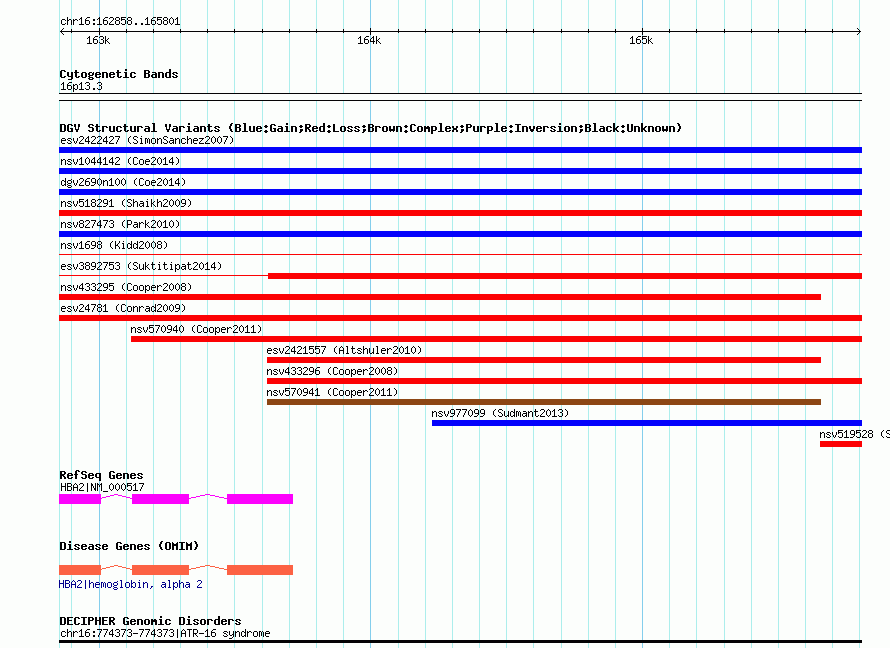Select the nsv977099 (Sudmant2013) blue bar
Screen dimensions: 890x648
[647, 423]
